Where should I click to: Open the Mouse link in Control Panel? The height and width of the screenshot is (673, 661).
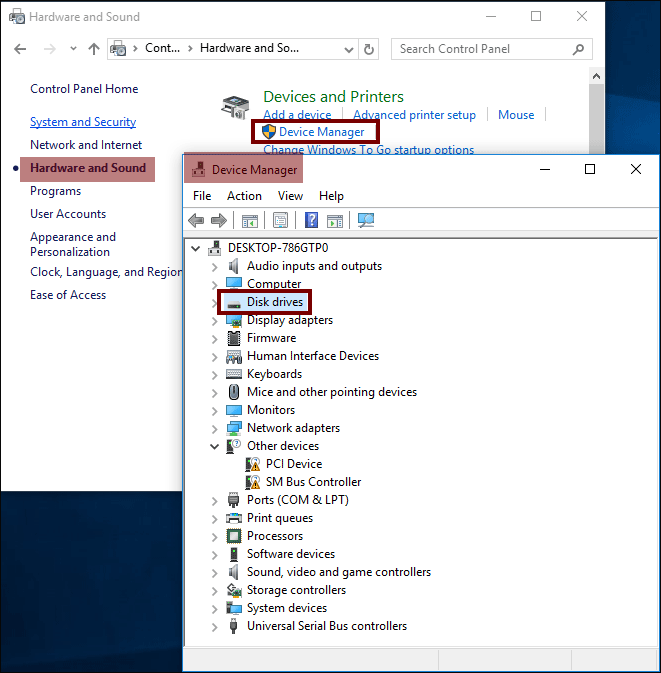[x=516, y=115]
